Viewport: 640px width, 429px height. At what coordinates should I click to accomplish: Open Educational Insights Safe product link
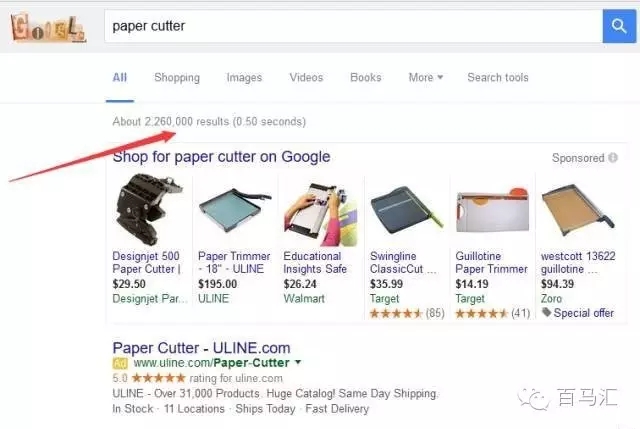pos(315,262)
